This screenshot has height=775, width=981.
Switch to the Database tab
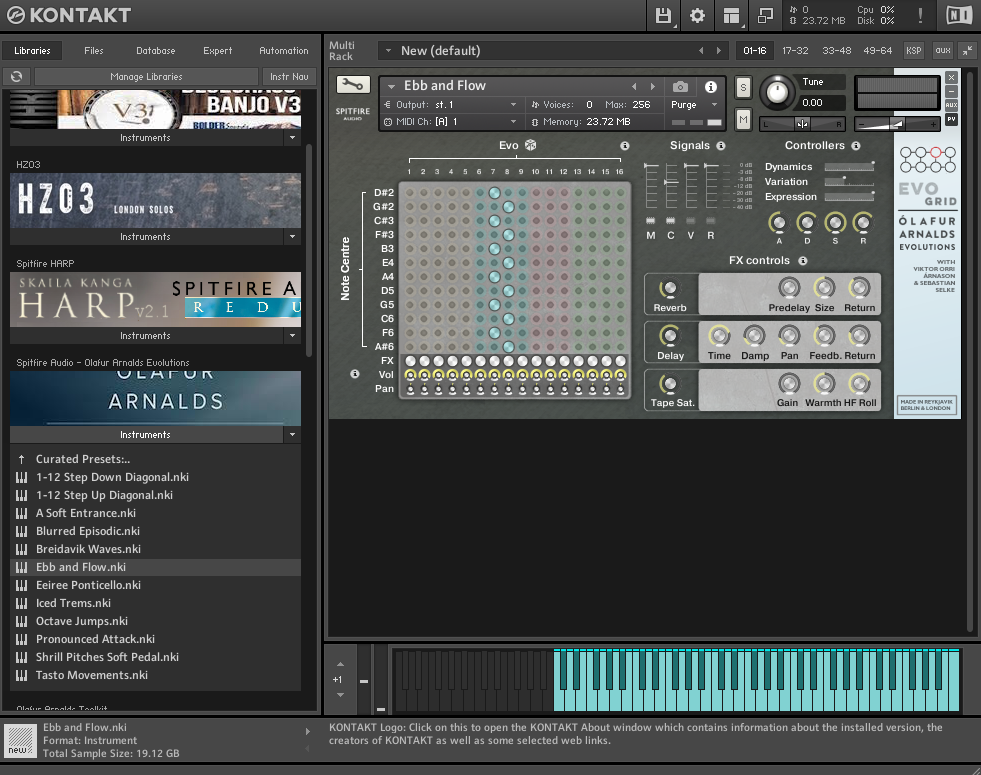tap(156, 51)
